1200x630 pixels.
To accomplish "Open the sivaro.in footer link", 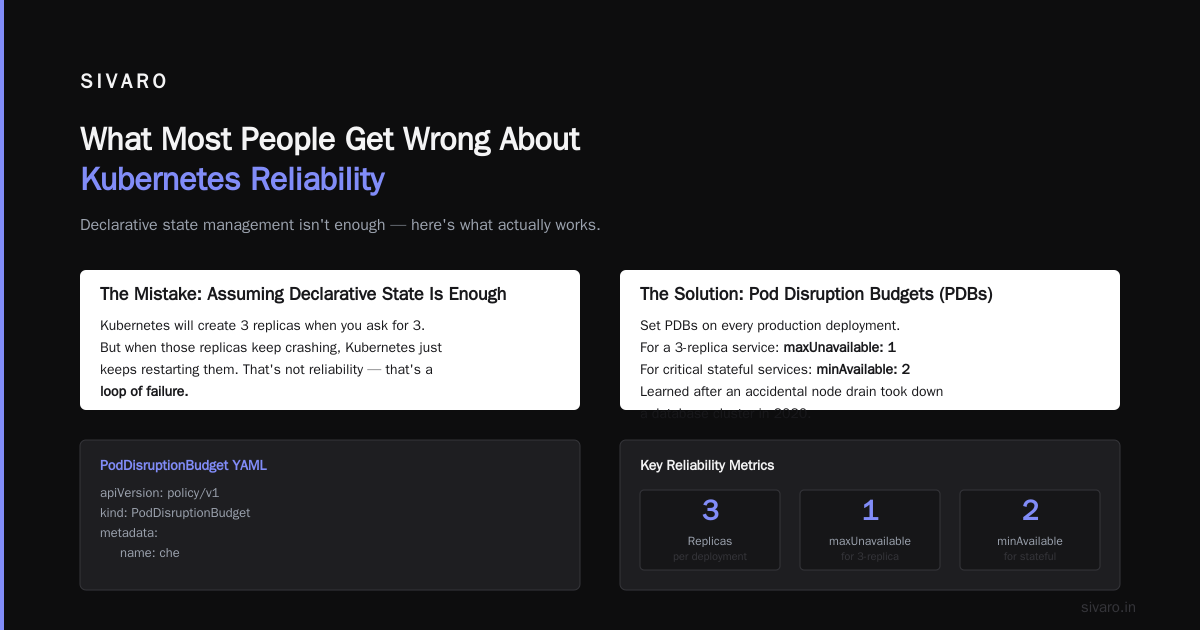I will pos(1108,607).
